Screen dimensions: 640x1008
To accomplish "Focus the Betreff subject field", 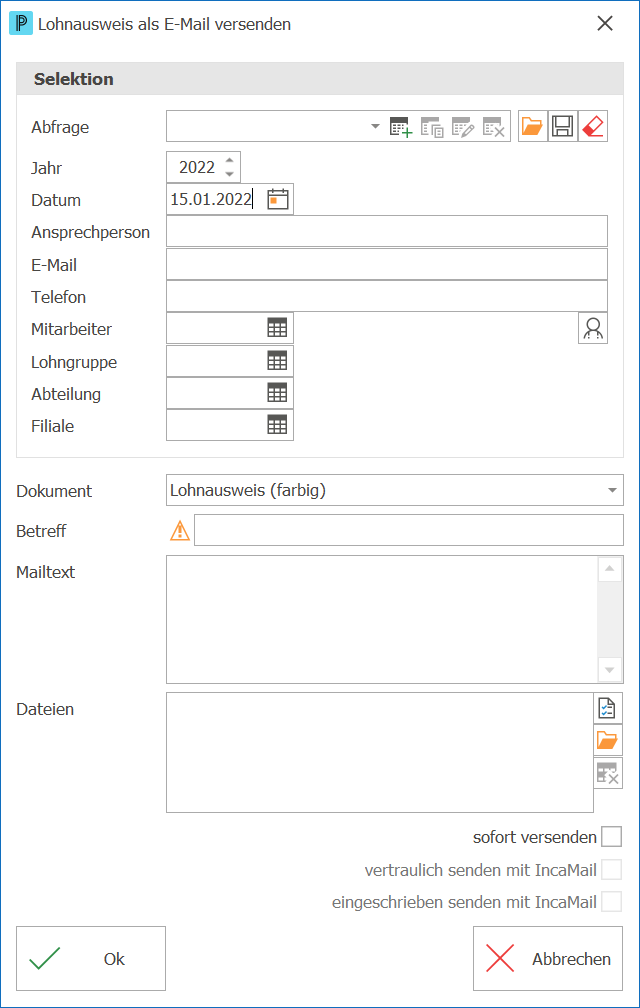I will [409, 530].
